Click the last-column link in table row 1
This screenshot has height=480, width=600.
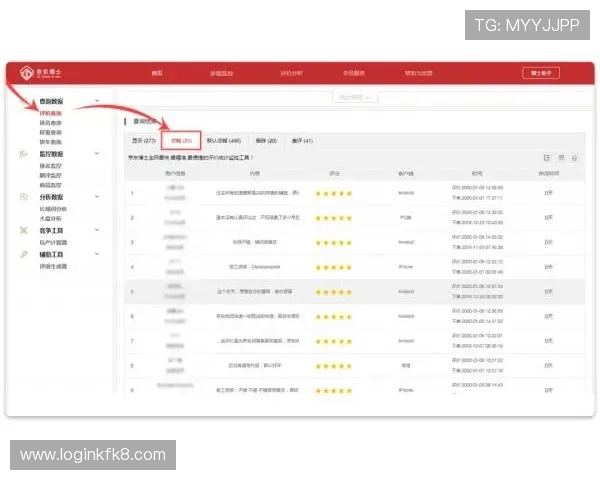pyautogui.click(x=548, y=192)
